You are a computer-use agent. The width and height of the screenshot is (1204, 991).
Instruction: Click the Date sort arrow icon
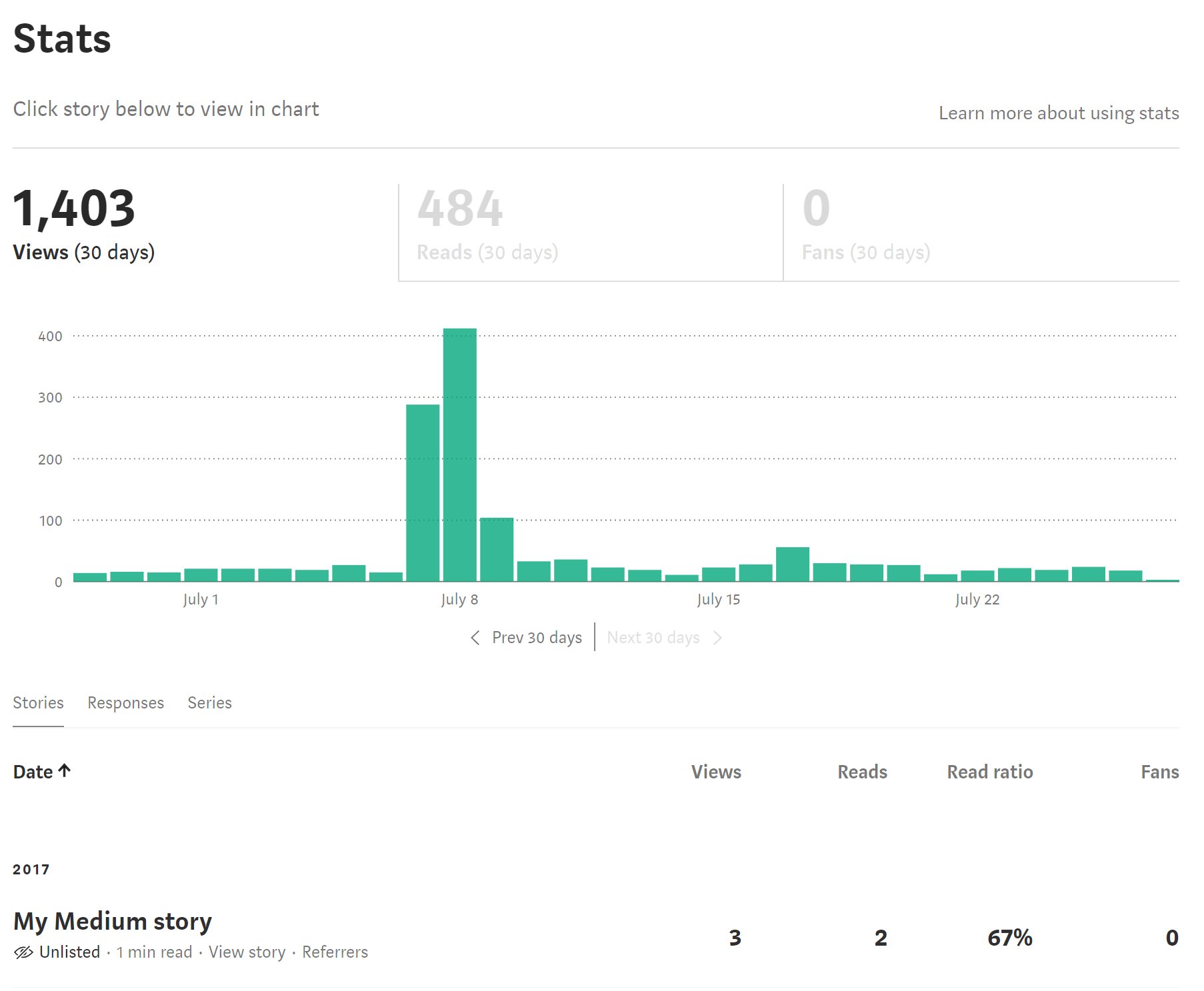pyautogui.click(x=65, y=771)
